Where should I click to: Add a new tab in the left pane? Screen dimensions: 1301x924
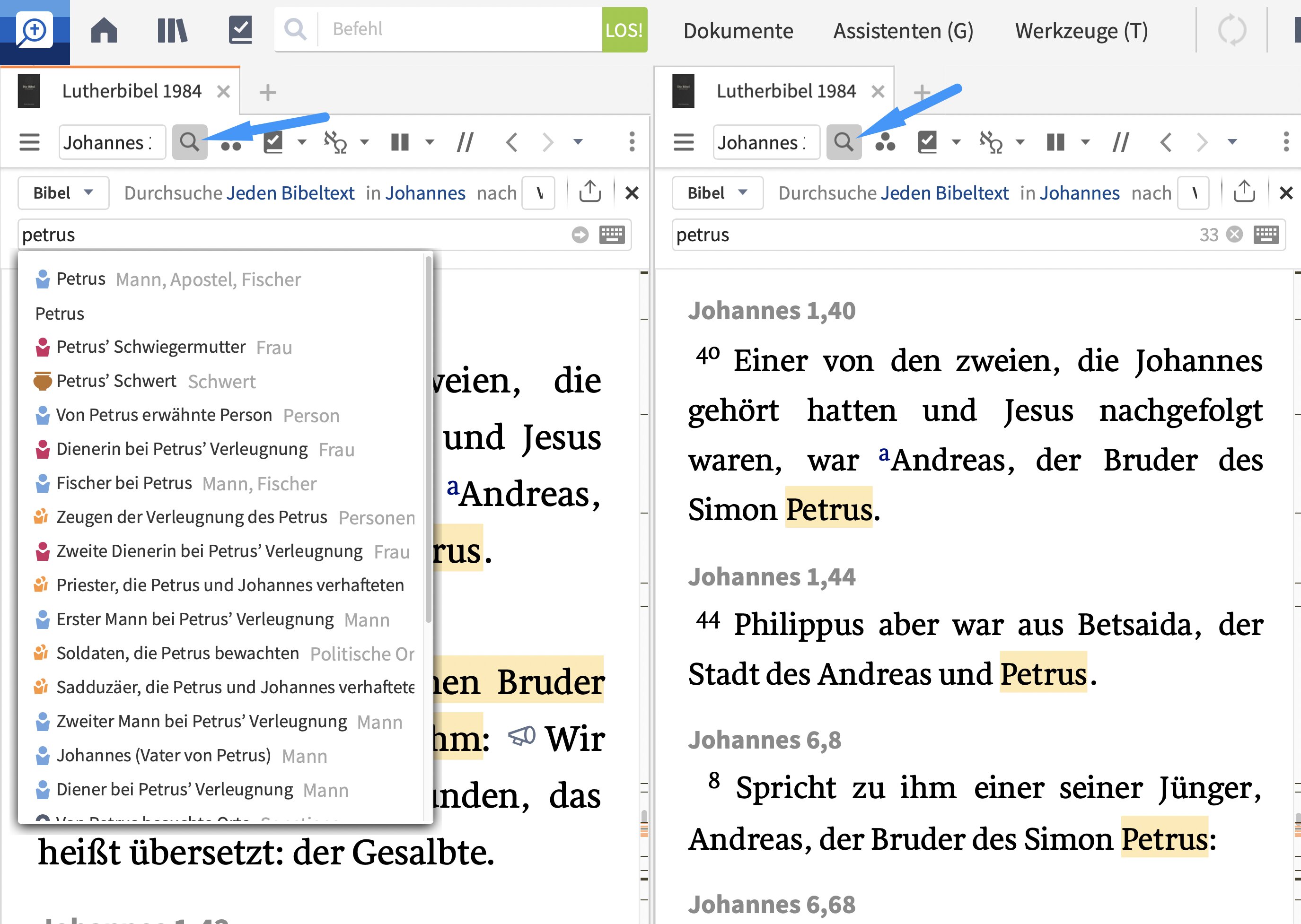267,92
